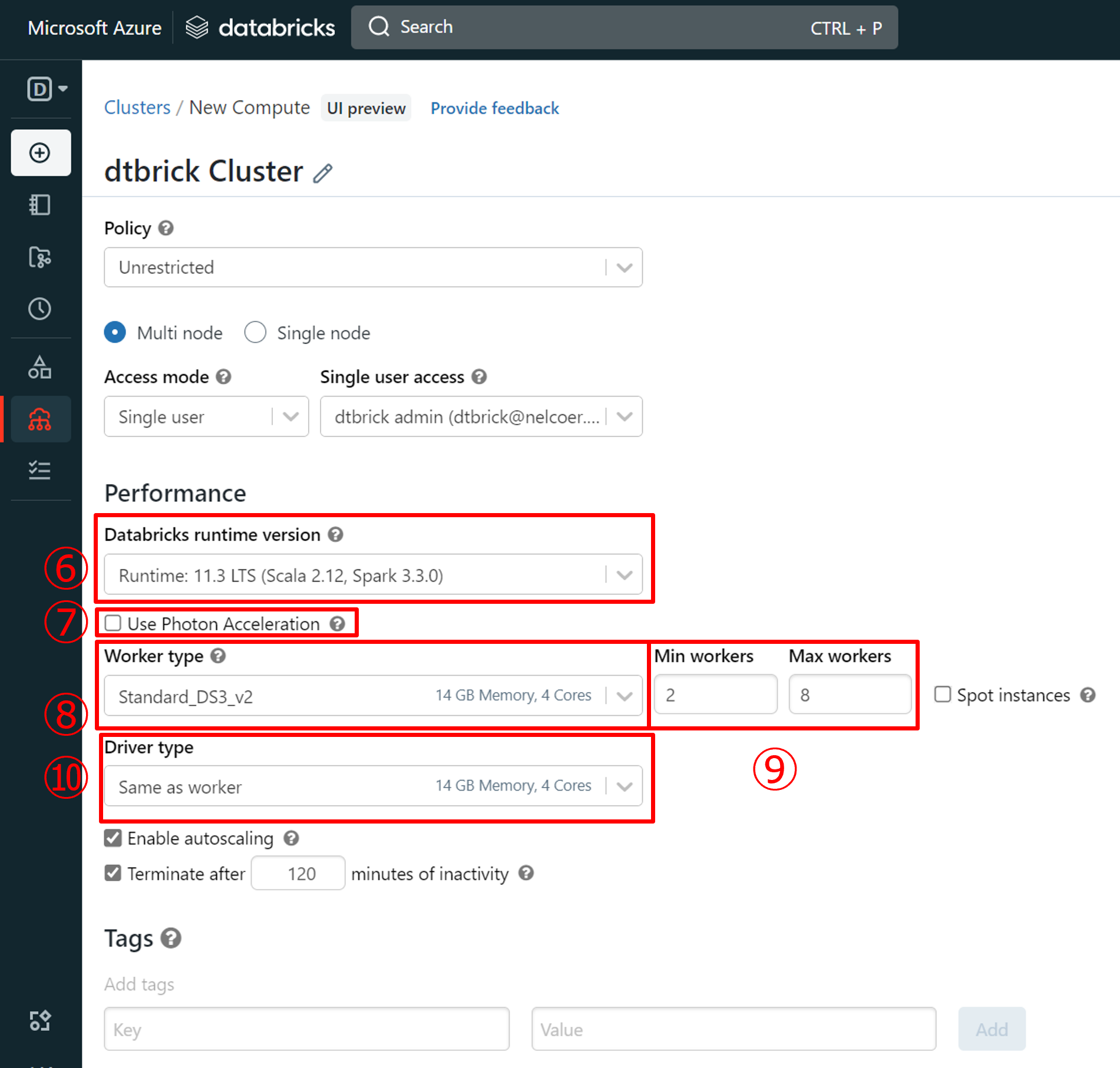Image resolution: width=1120 pixels, height=1068 pixels.
Task: Show help for Policy
Action: coord(166,228)
